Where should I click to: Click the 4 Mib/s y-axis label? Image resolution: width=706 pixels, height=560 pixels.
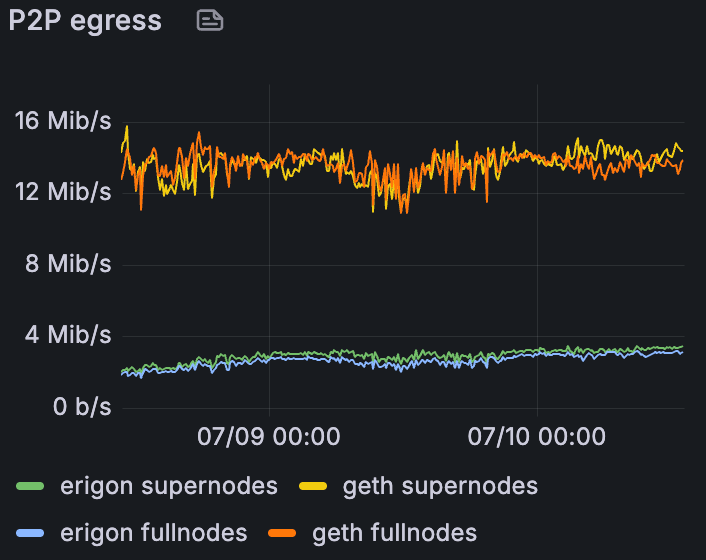coord(69,335)
